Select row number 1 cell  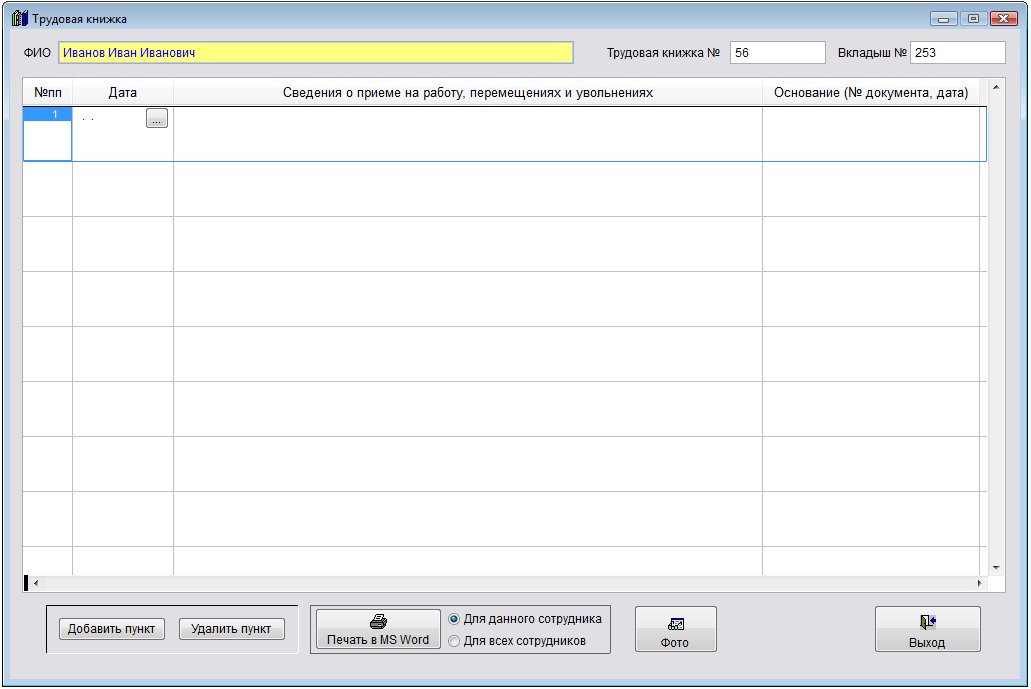[x=47, y=134]
